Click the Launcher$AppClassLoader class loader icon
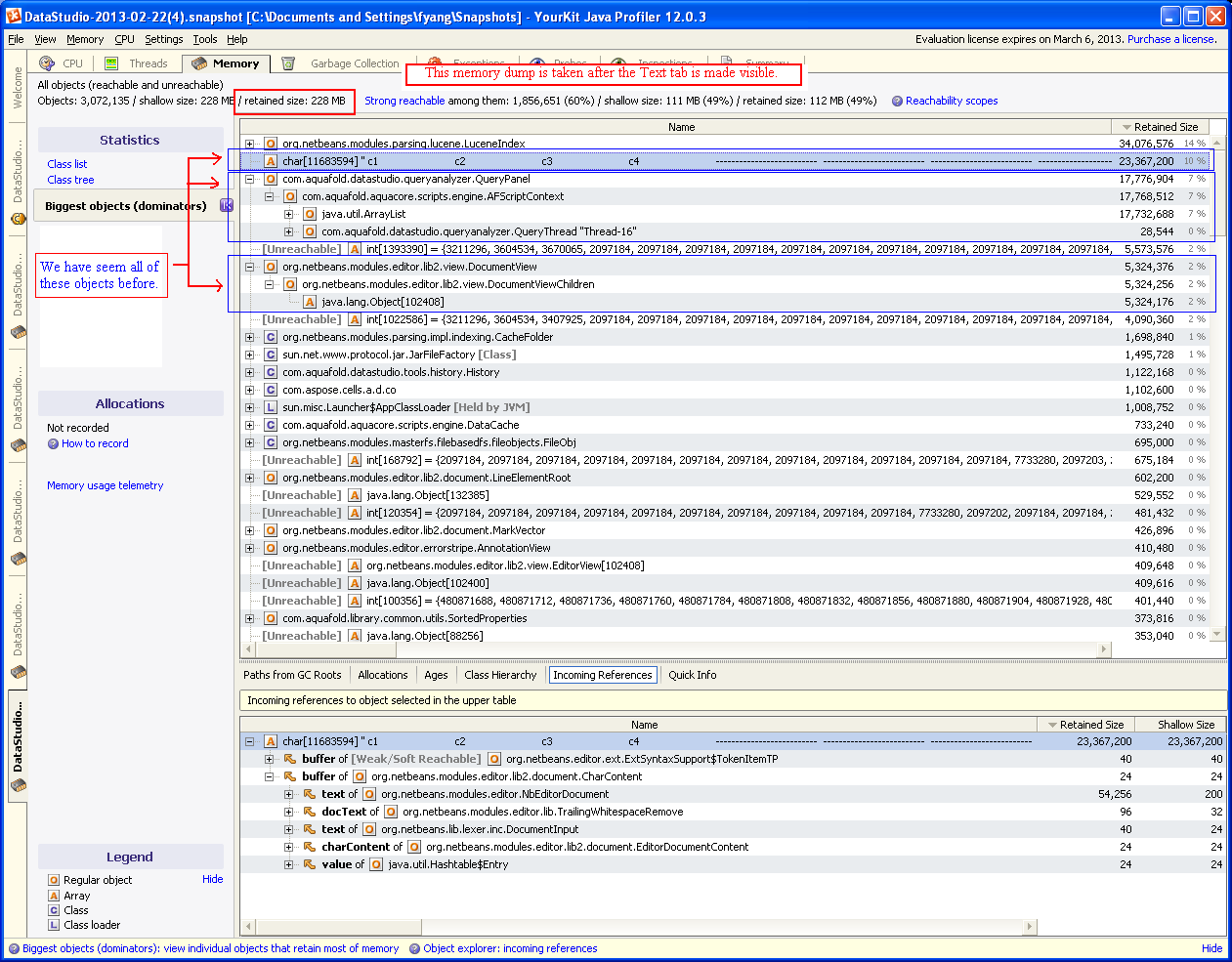Viewport: 1232px width, 962px height. click(271, 407)
